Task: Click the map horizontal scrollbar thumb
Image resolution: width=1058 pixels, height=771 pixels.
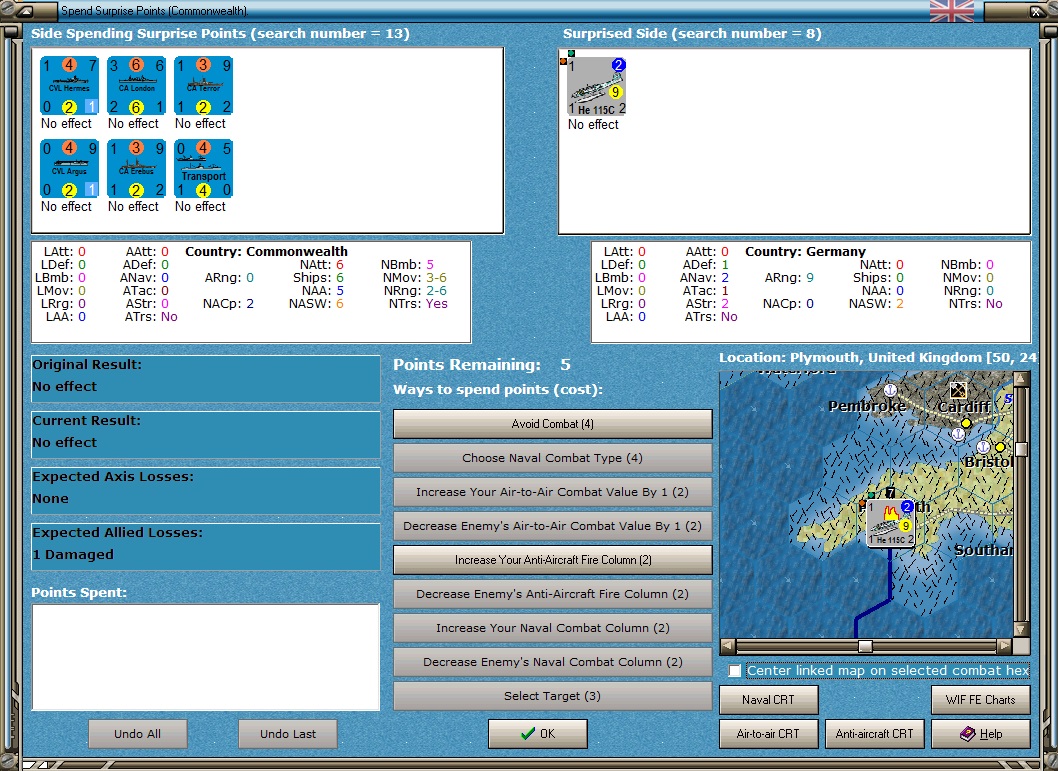Action: 865,646
